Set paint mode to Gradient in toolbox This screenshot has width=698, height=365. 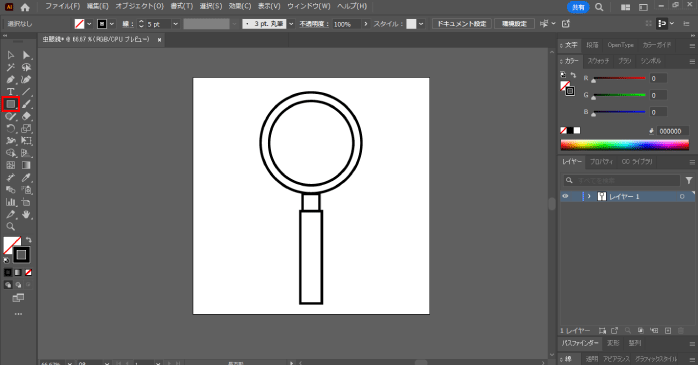18,272
